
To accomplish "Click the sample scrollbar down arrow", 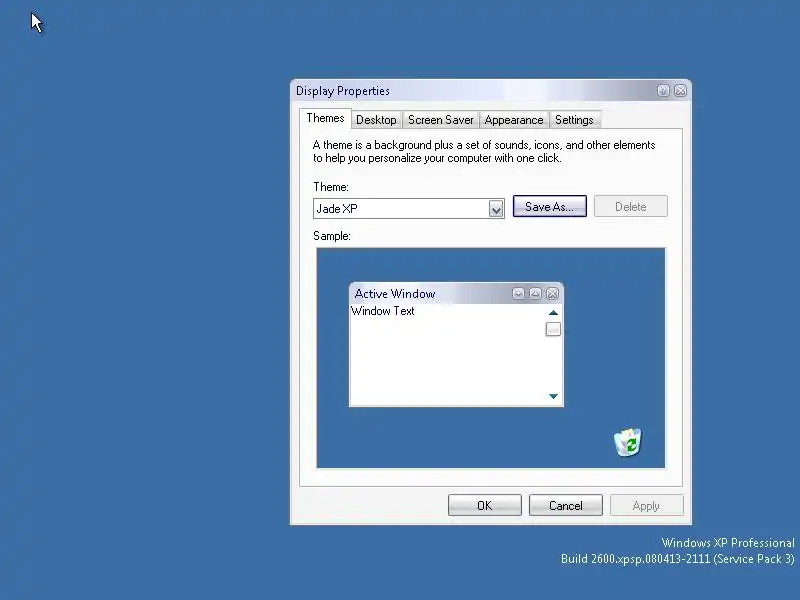I will [x=553, y=396].
